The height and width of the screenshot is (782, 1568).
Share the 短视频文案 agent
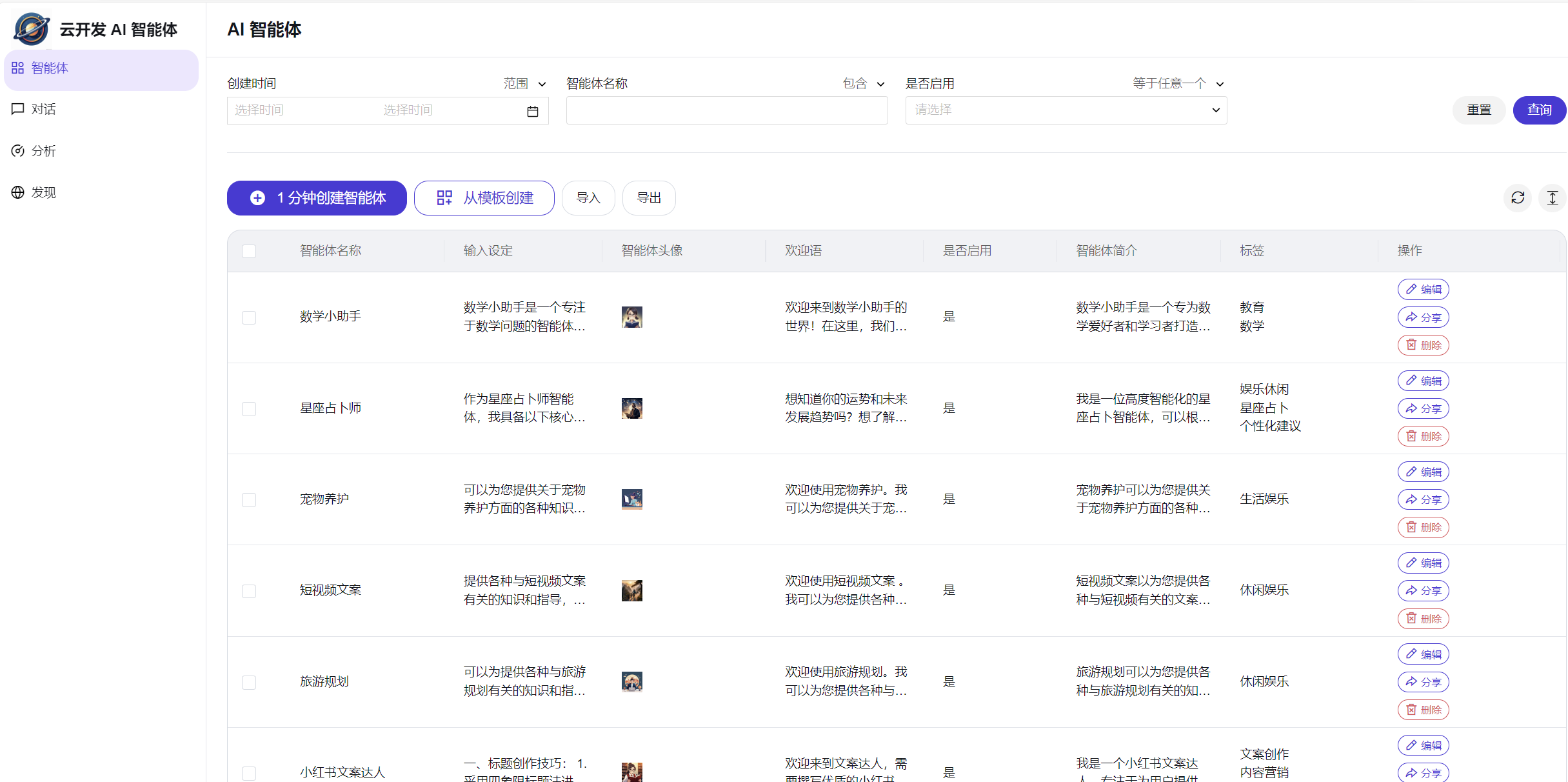(x=1423, y=590)
